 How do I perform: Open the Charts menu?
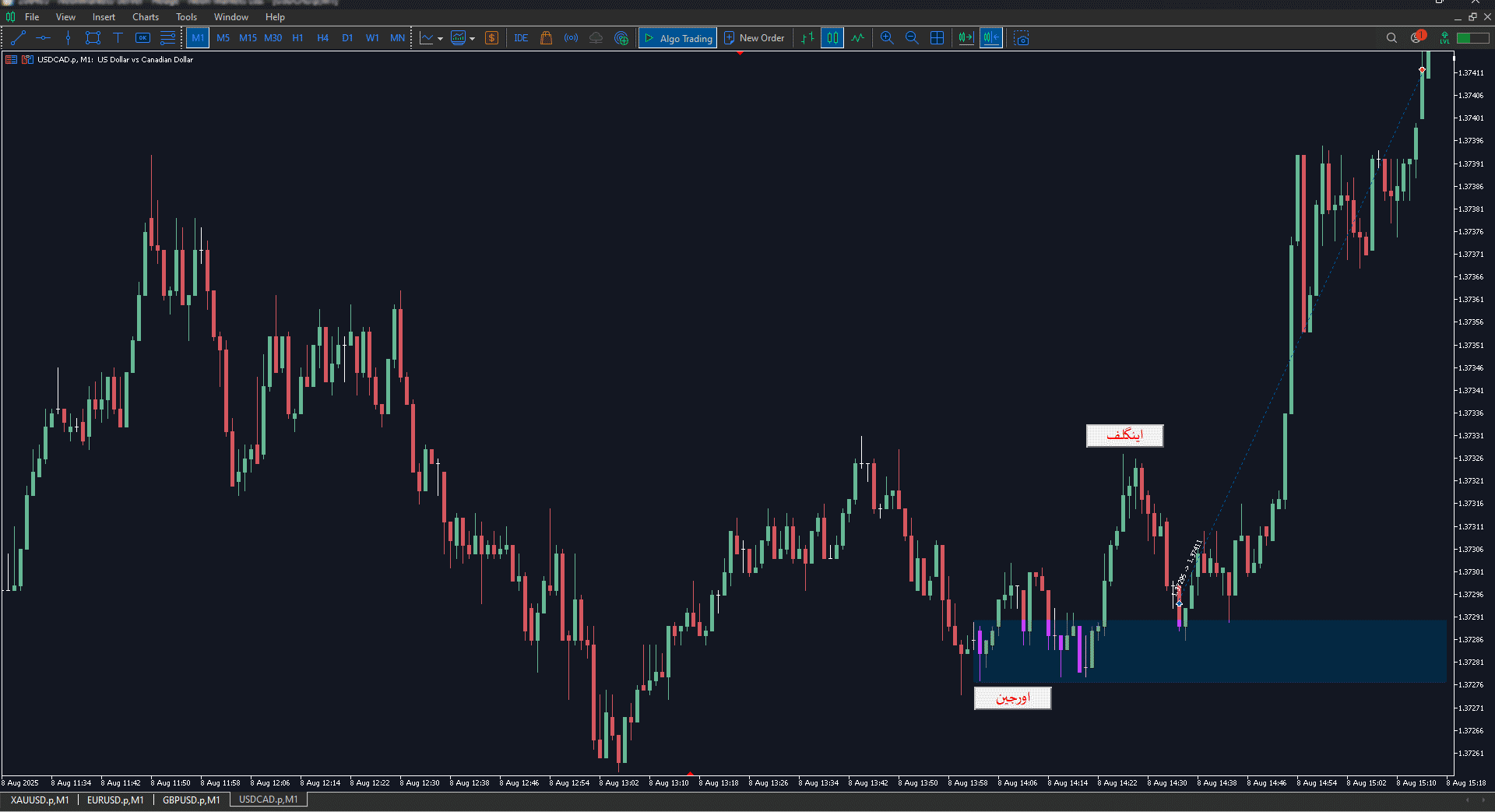coord(145,16)
